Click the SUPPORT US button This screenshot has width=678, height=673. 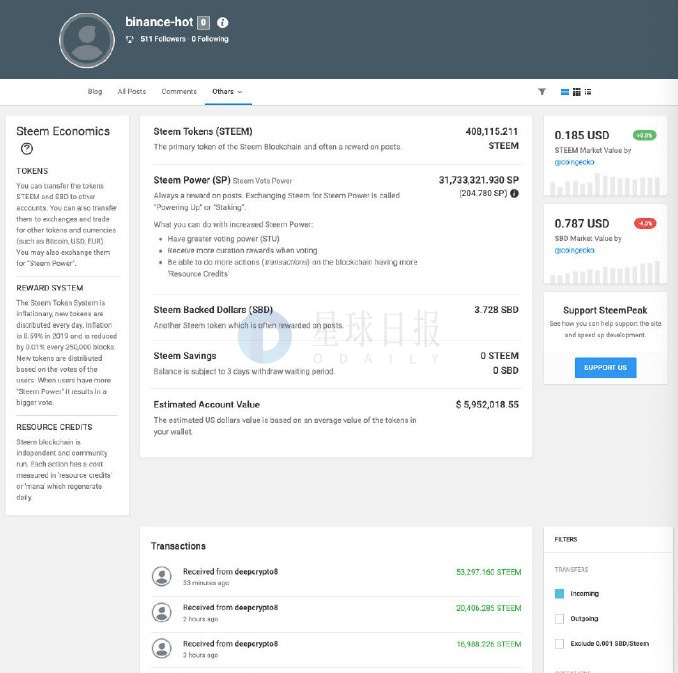[605, 368]
